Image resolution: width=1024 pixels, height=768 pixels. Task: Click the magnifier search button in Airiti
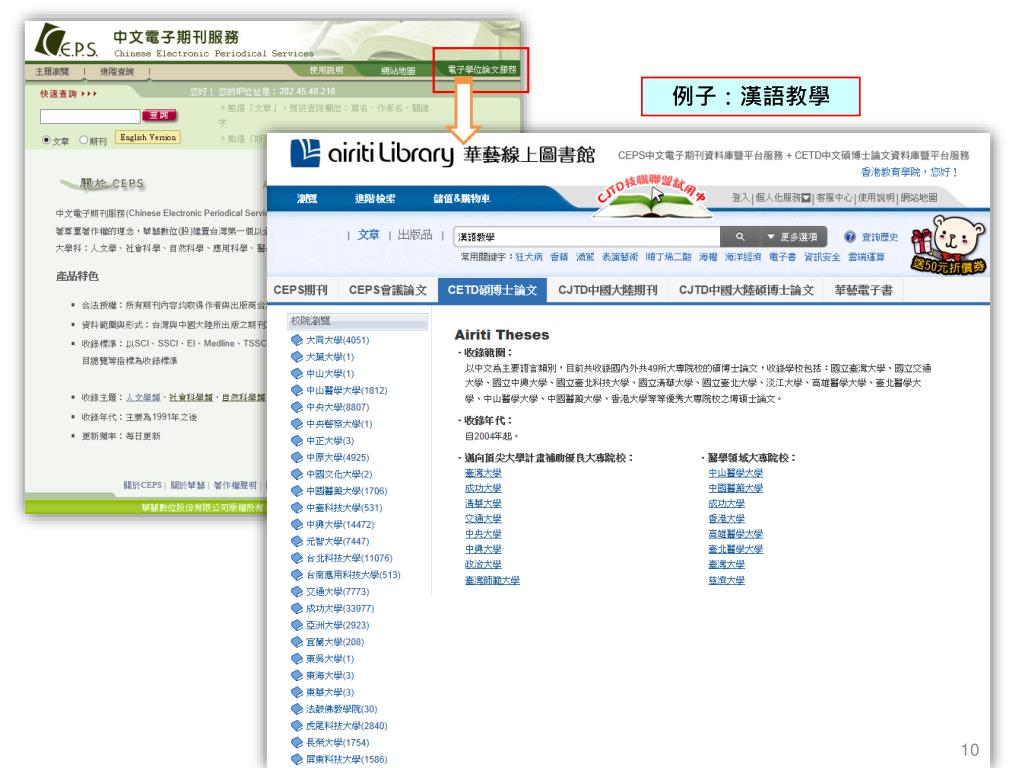point(739,236)
